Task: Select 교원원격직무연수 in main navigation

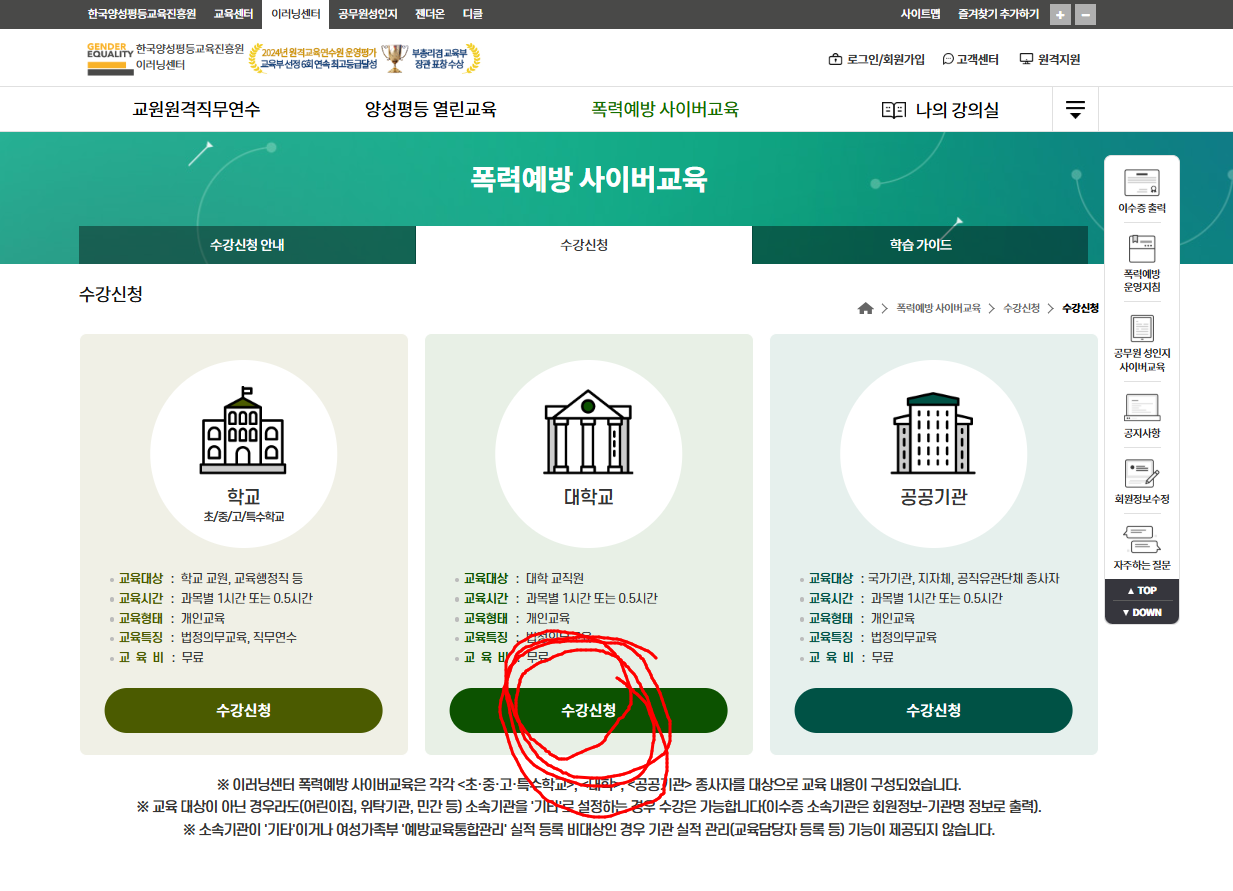Action: pos(196,110)
